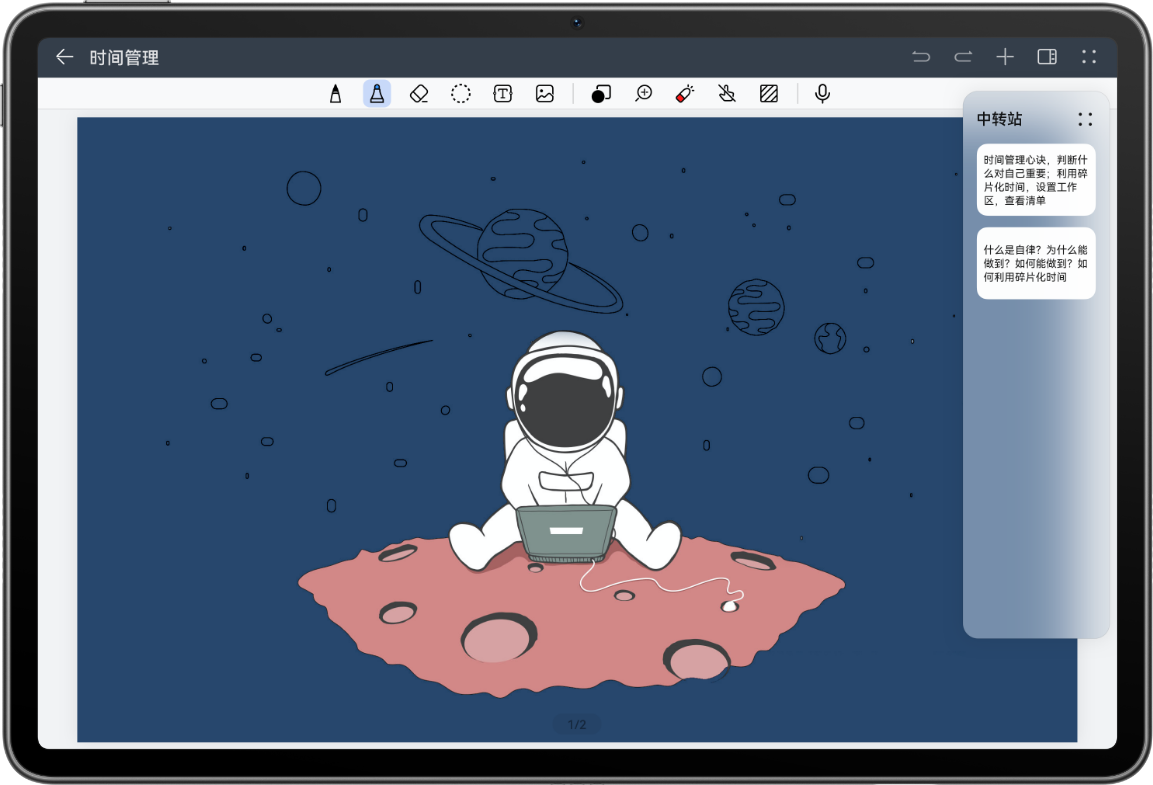Open the zoom magnifier tool
This screenshot has width=1153, height=785.
644,94
